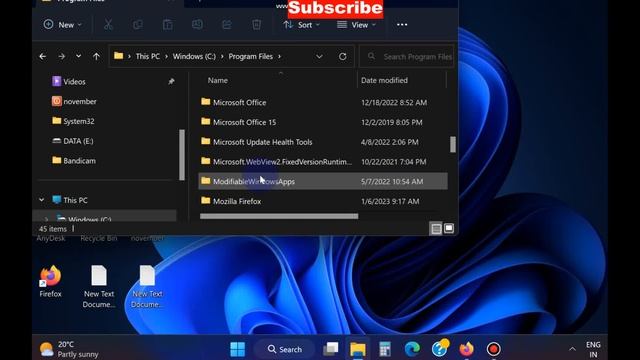The image size is (640, 360).
Task: Select the Microsoft Office folder
Action: (x=322, y=102)
